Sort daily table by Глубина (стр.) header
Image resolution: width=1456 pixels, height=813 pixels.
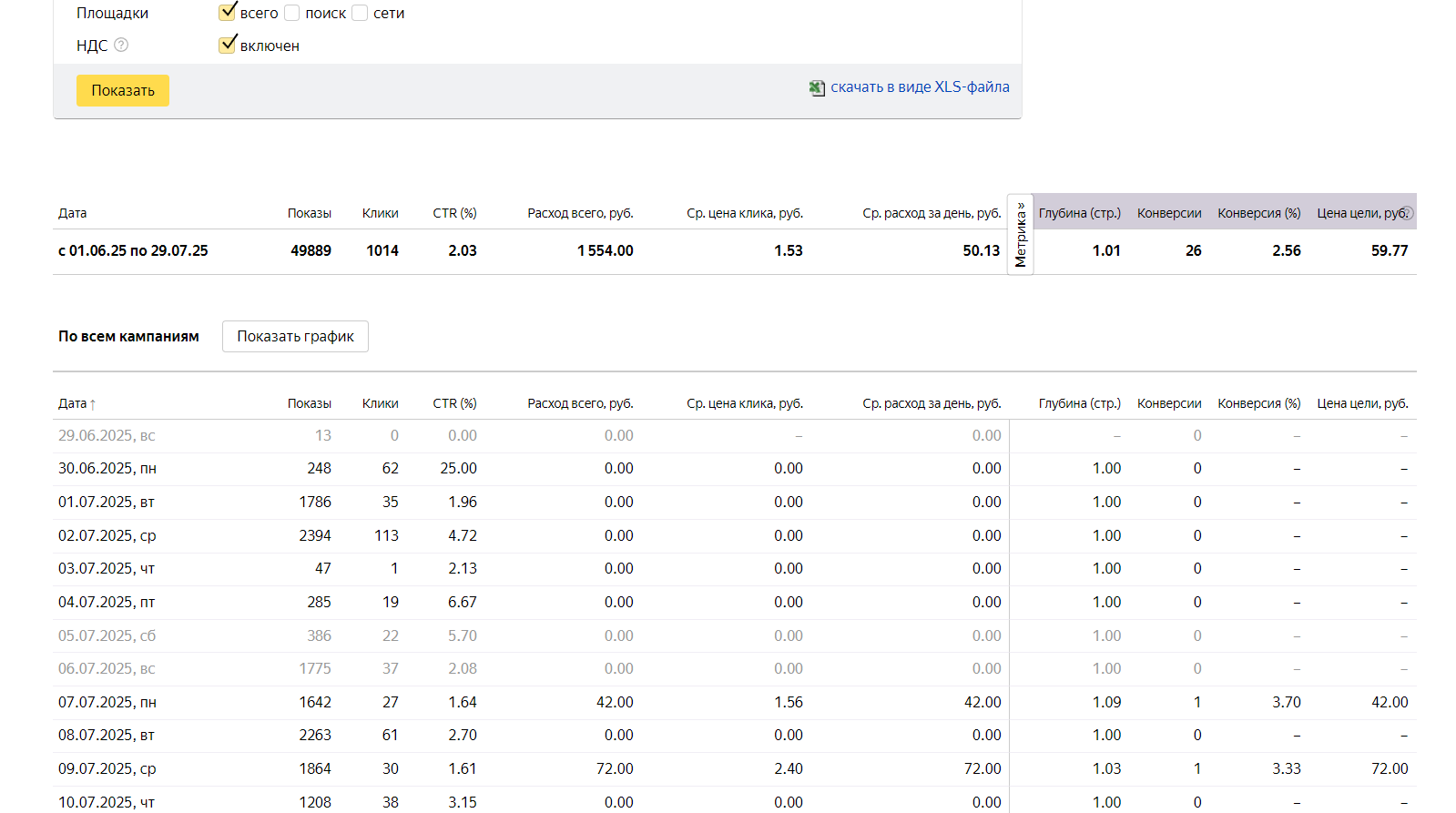coord(1079,403)
